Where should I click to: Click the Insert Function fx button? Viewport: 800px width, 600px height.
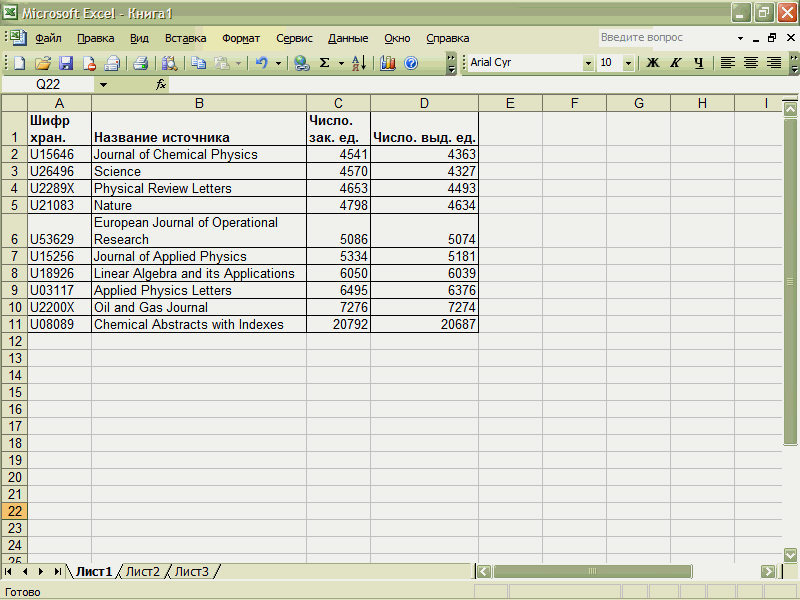click(161, 85)
